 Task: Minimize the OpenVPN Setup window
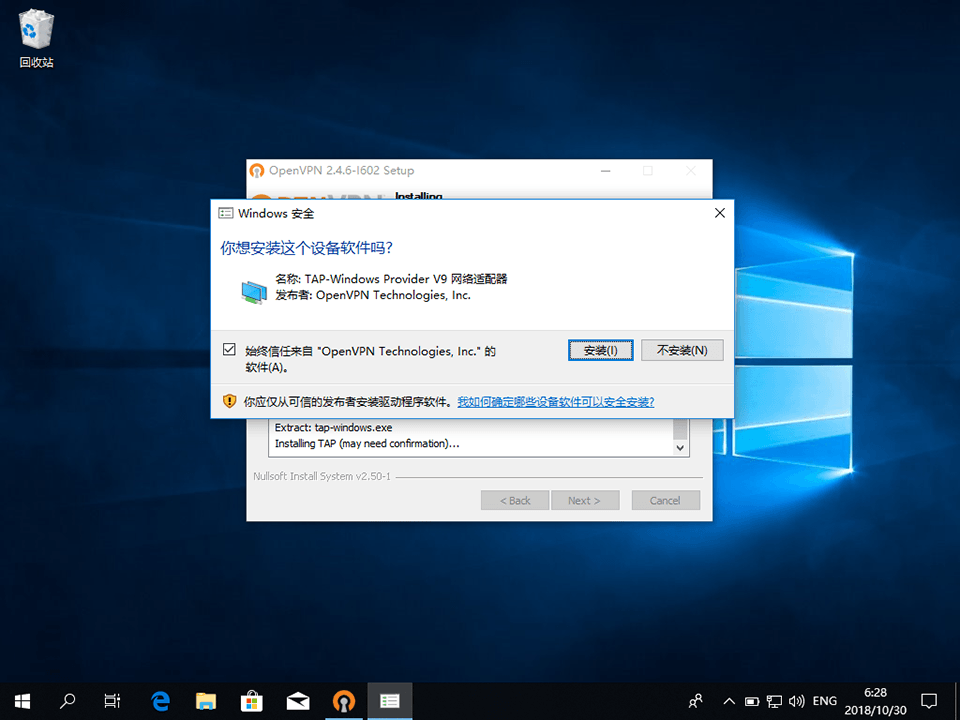(606, 171)
